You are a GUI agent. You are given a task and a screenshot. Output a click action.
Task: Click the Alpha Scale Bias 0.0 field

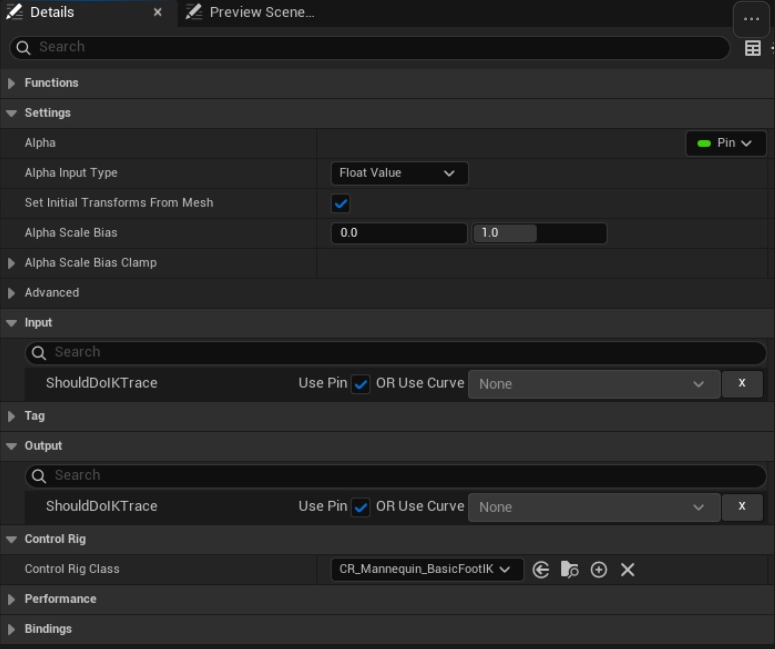(x=399, y=233)
